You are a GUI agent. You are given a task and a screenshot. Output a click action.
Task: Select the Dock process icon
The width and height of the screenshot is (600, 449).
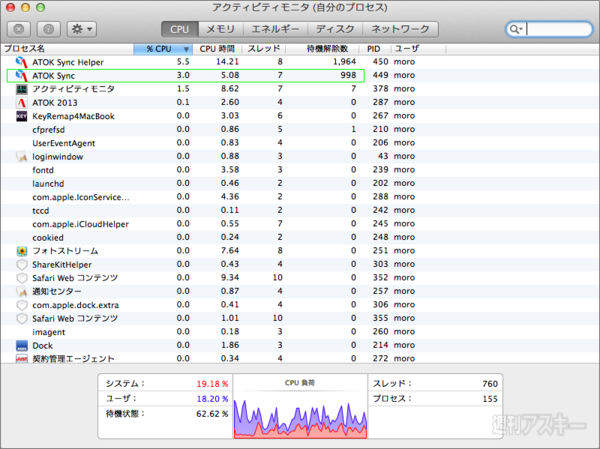coord(21,346)
